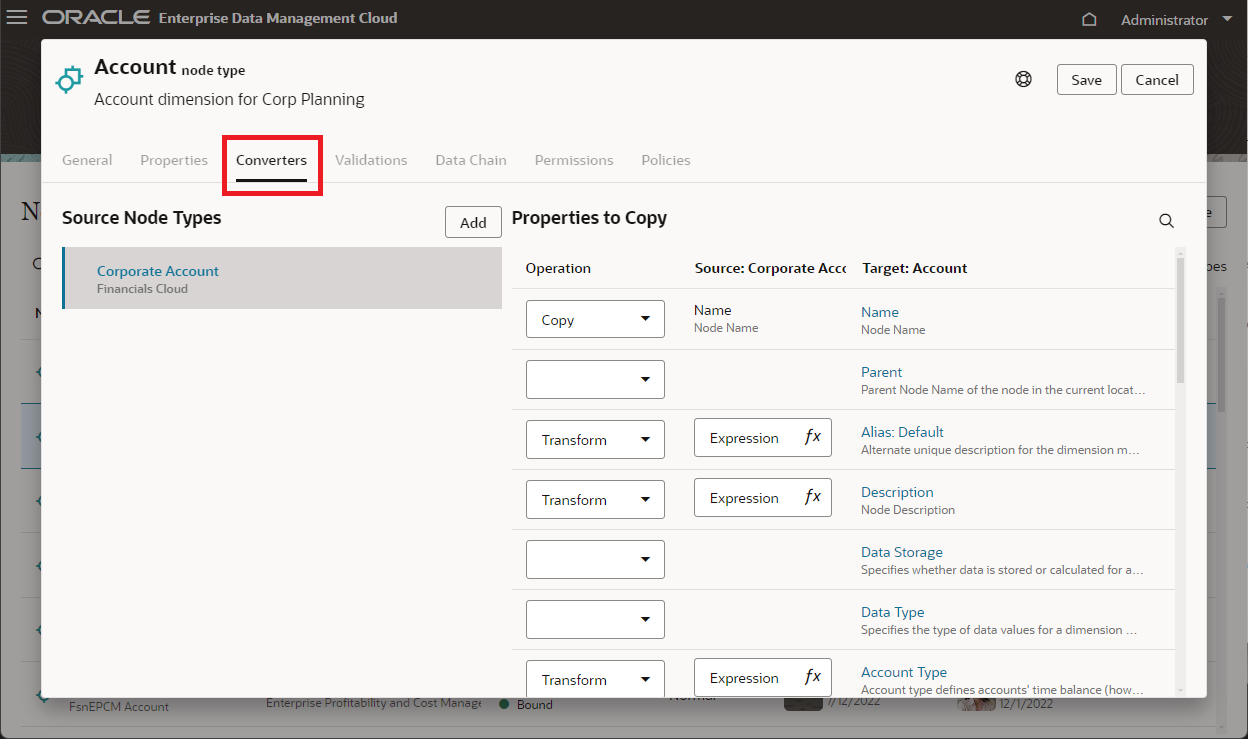
Task: Open Operation dropdown for Data Storage row
Action: pyautogui.click(x=595, y=560)
